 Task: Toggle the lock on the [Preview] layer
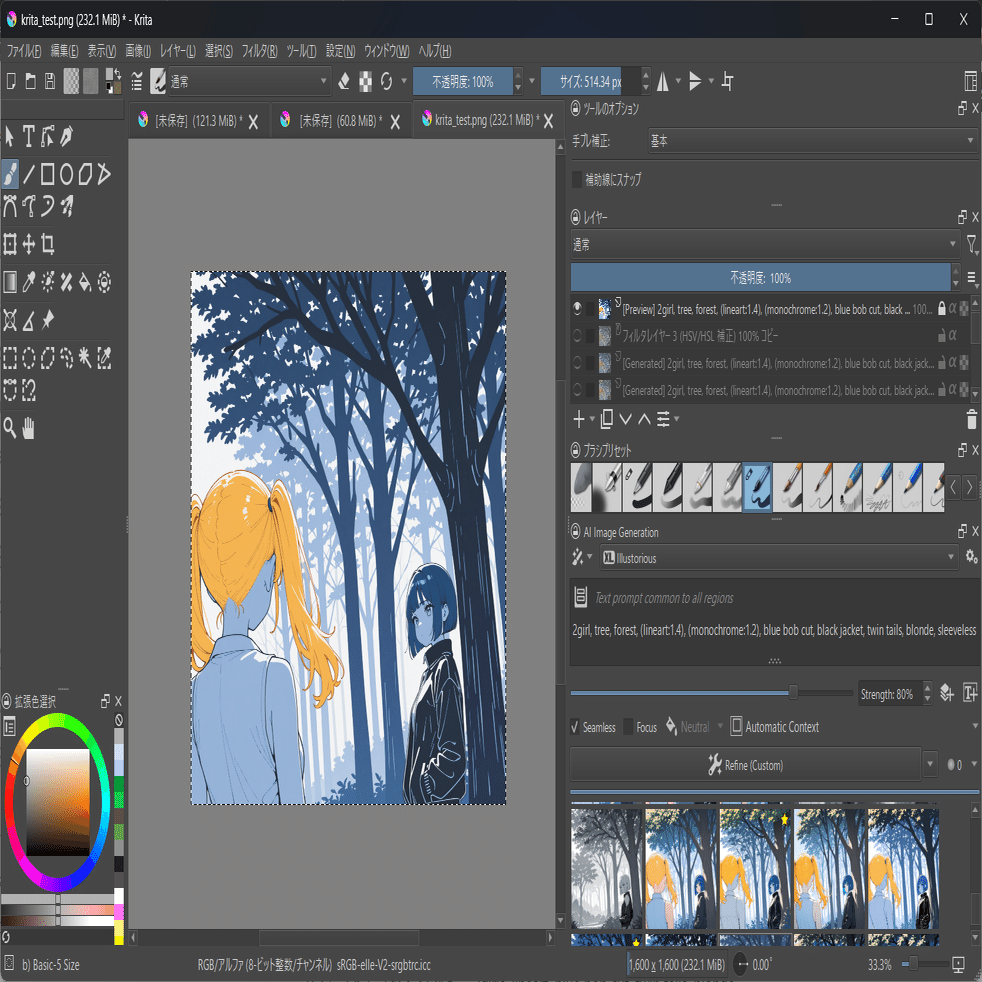pyautogui.click(x=941, y=308)
